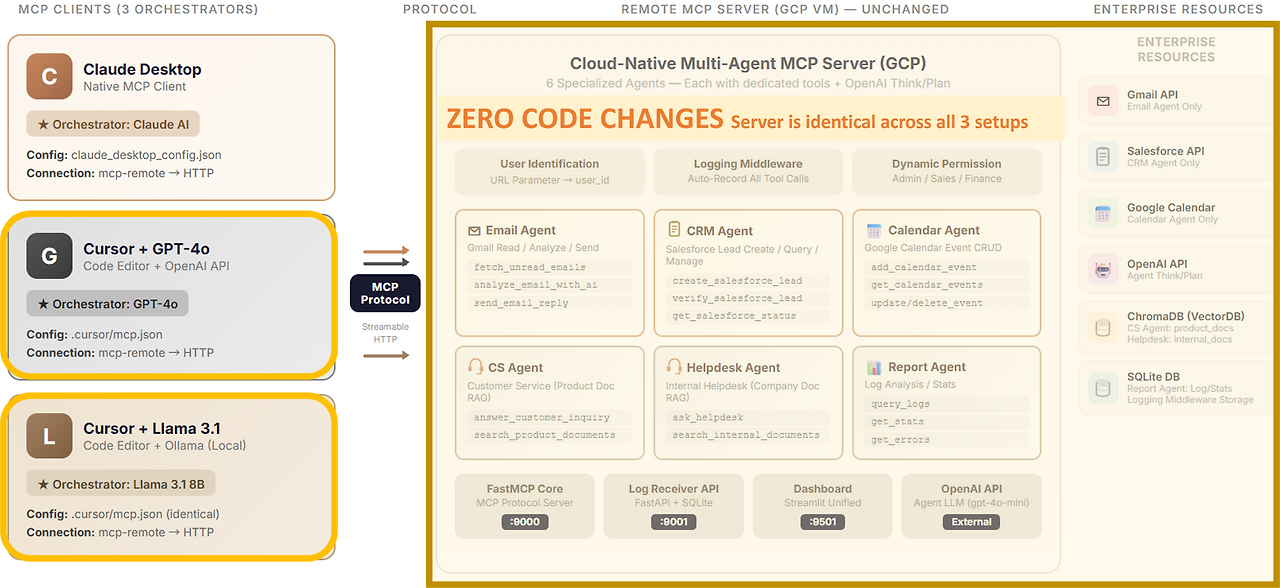Click the ask_helpdesk tool entry
The height and width of the screenshot is (588, 1280).
(x=749, y=418)
